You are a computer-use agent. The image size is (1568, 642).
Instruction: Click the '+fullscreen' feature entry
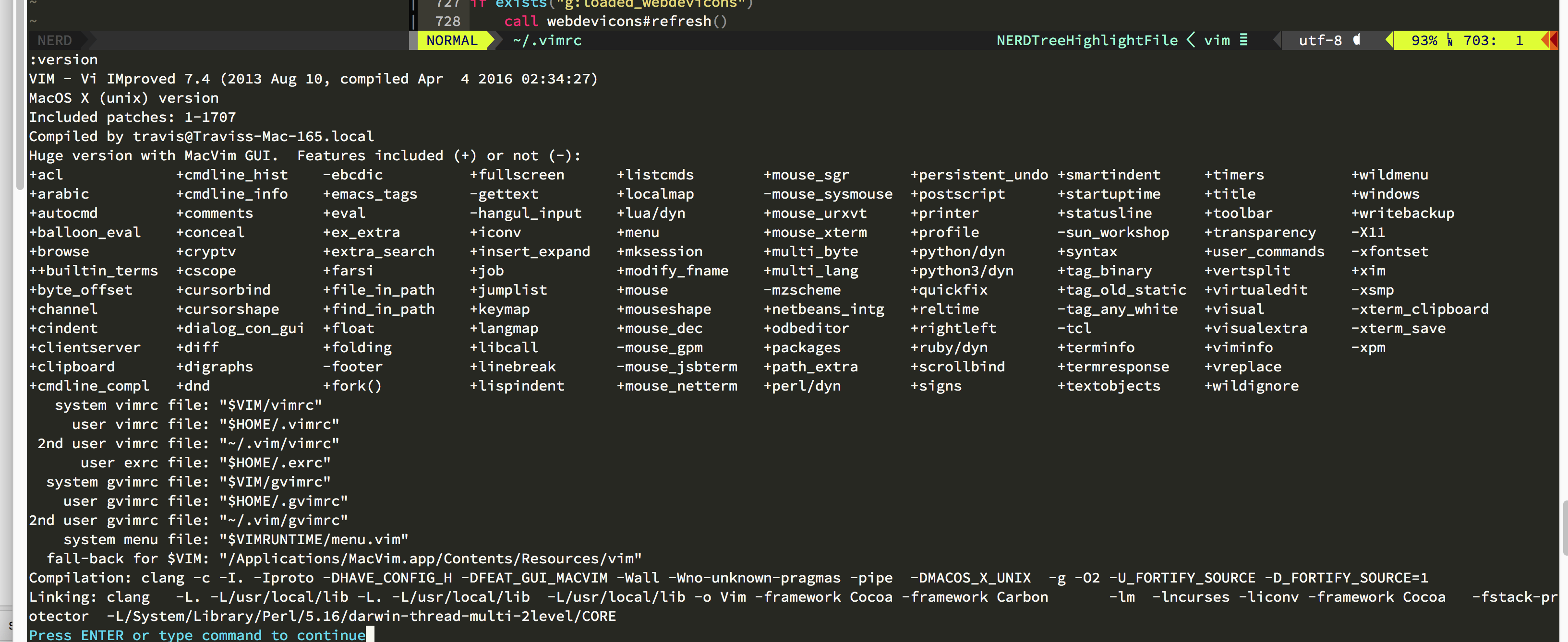517,175
